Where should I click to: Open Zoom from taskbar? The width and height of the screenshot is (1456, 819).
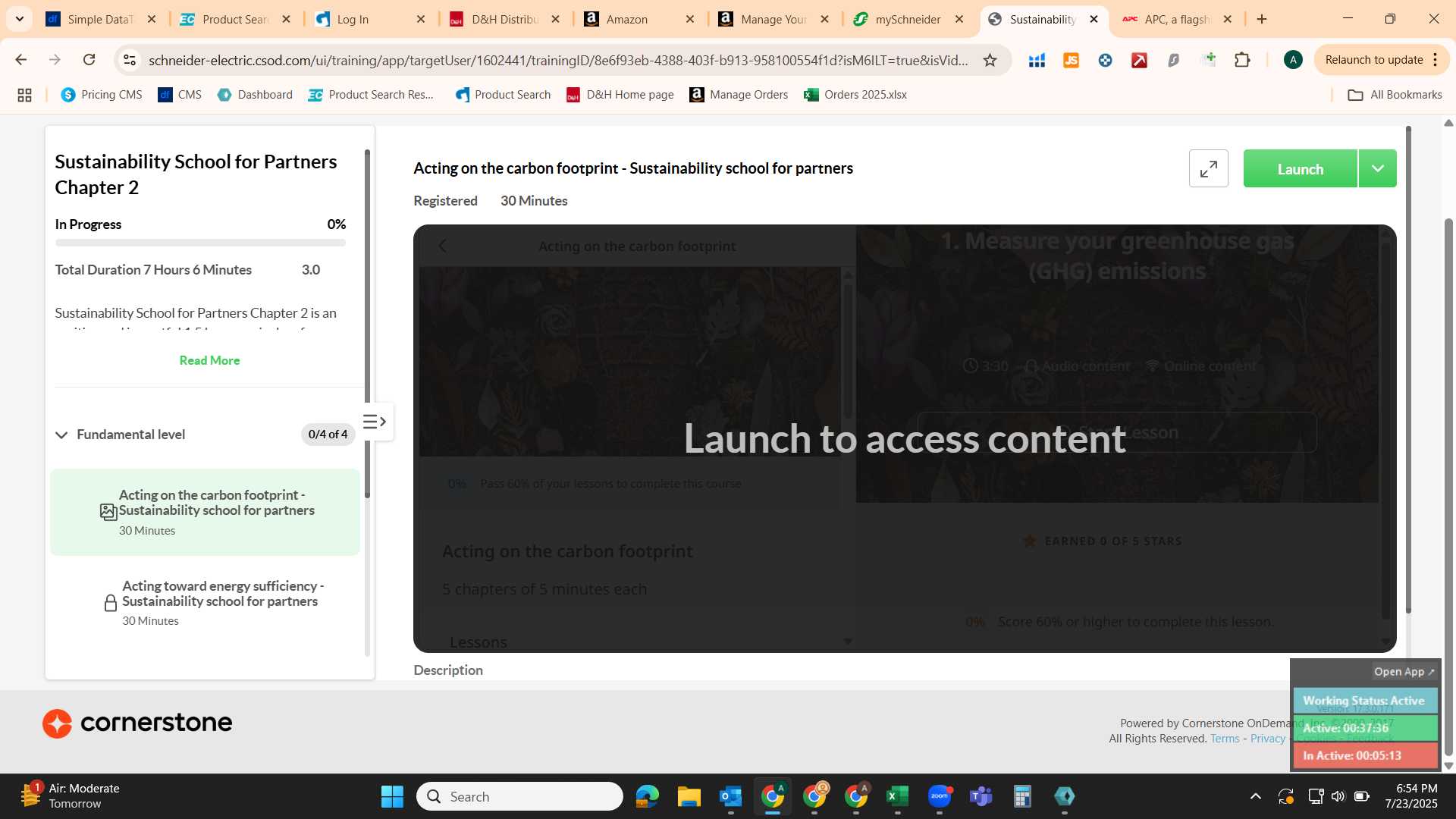(940, 796)
